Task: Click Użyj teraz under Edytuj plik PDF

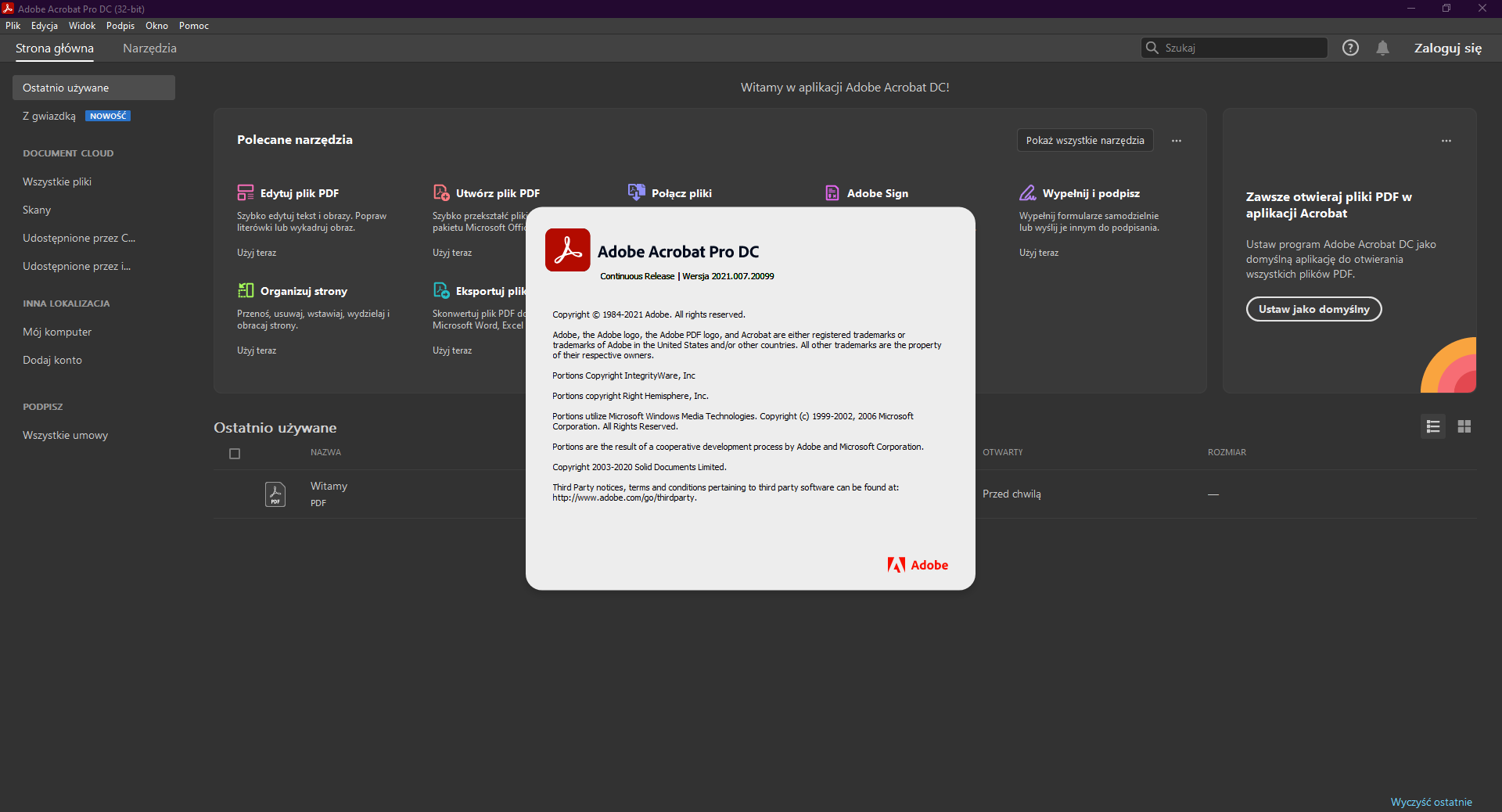Action: [x=257, y=253]
